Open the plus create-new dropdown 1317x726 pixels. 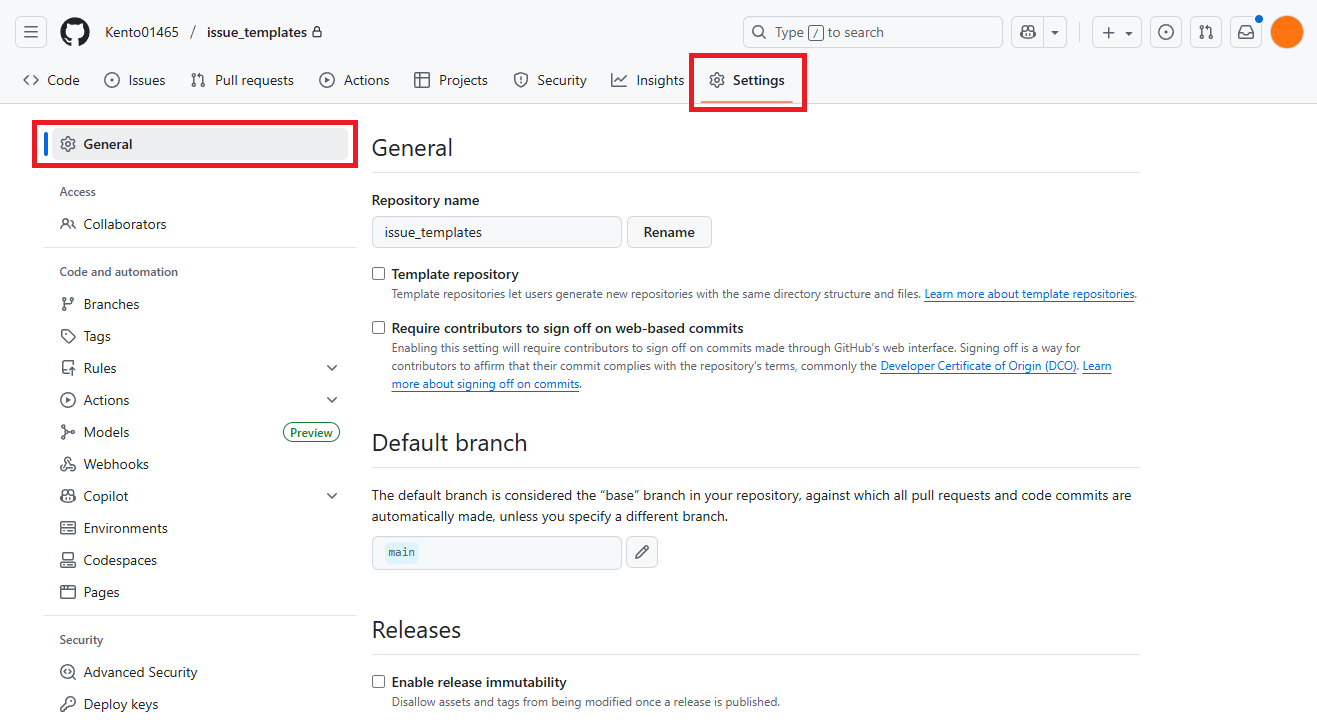click(x=1117, y=32)
